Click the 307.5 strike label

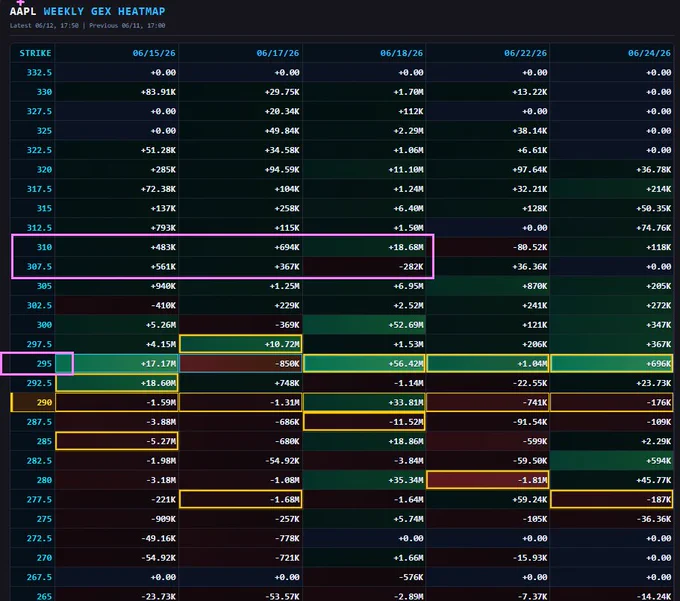(39, 267)
